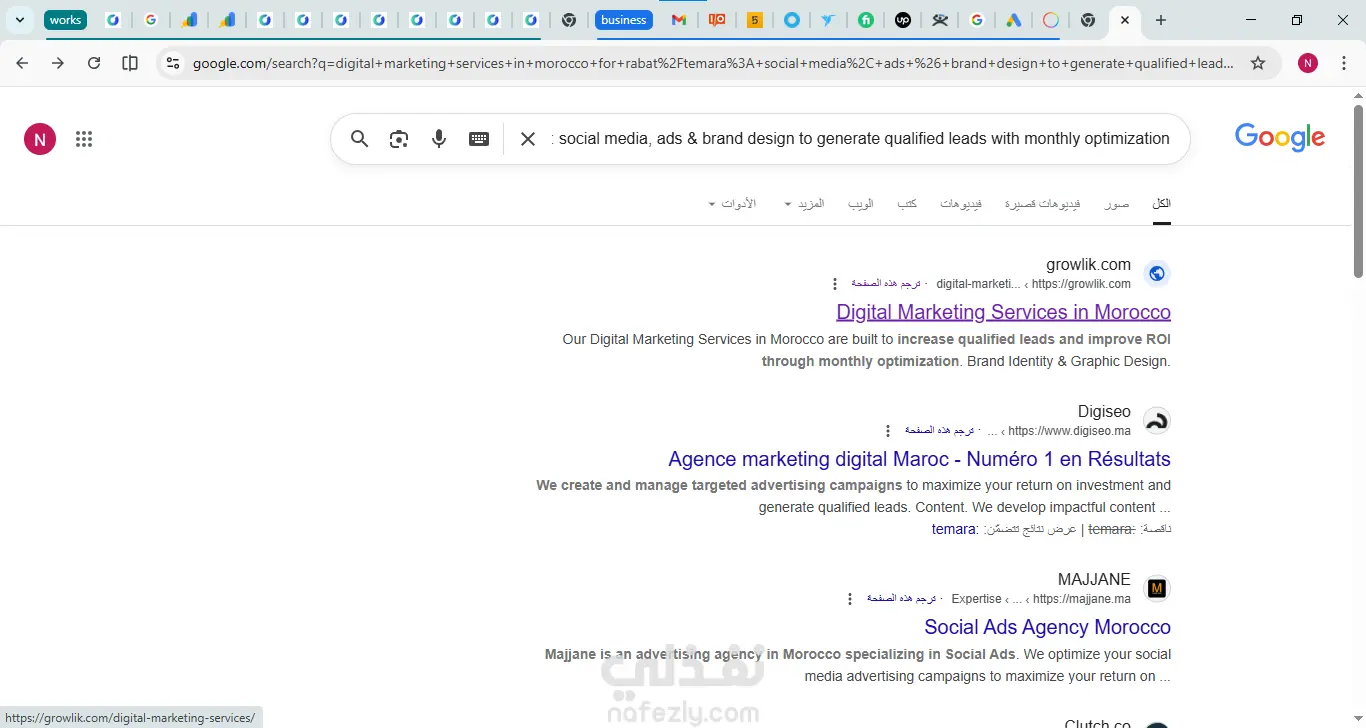Click the Digiseo result favicon
The width and height of the screenshot is (1366, 728).
pos(1157,420)
